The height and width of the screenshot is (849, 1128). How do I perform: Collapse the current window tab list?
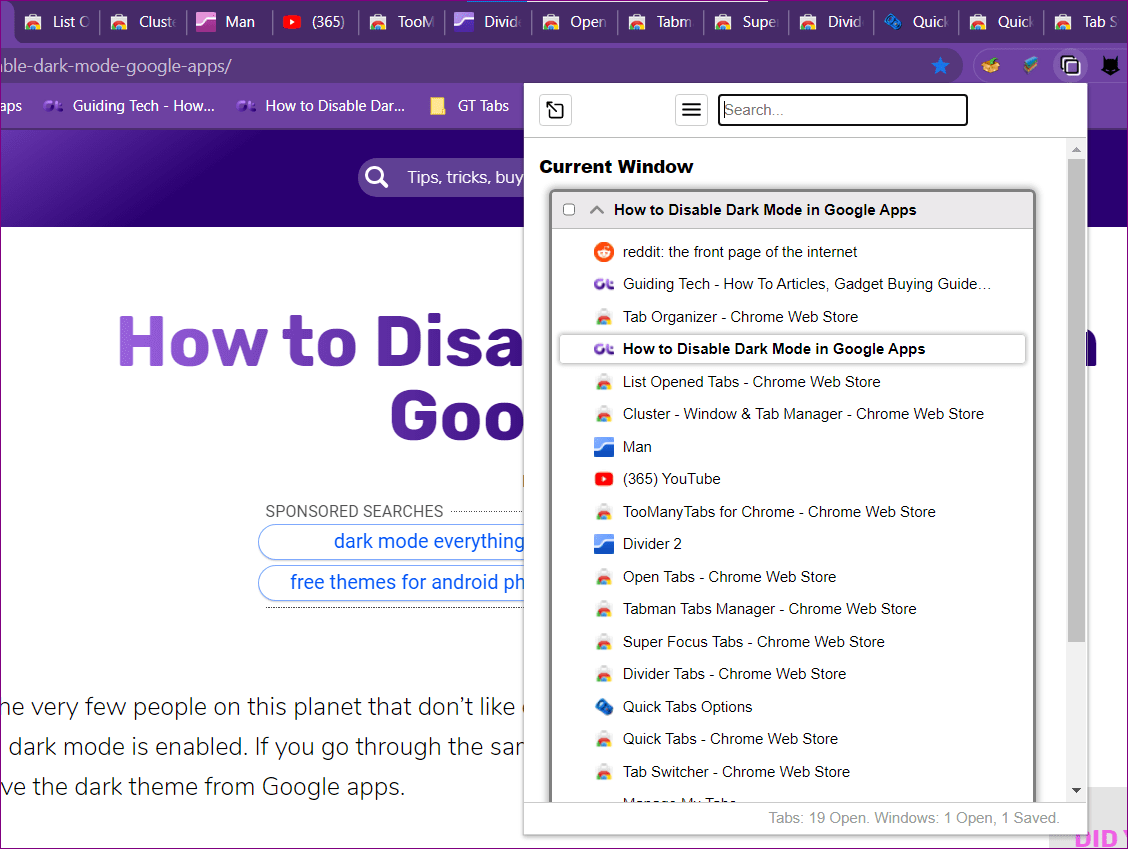(x=597, y=210)
